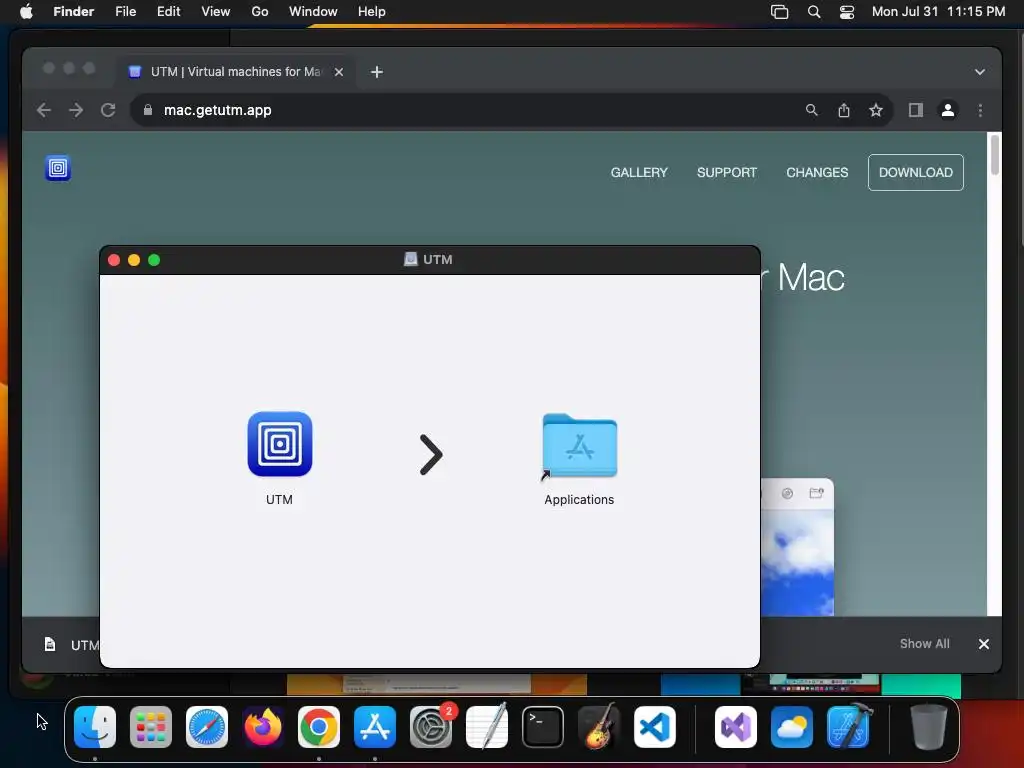Open the Trash in the Dock
Image resolution: width=1024 pixels, height=768 pixels.
tap(929, 727)
